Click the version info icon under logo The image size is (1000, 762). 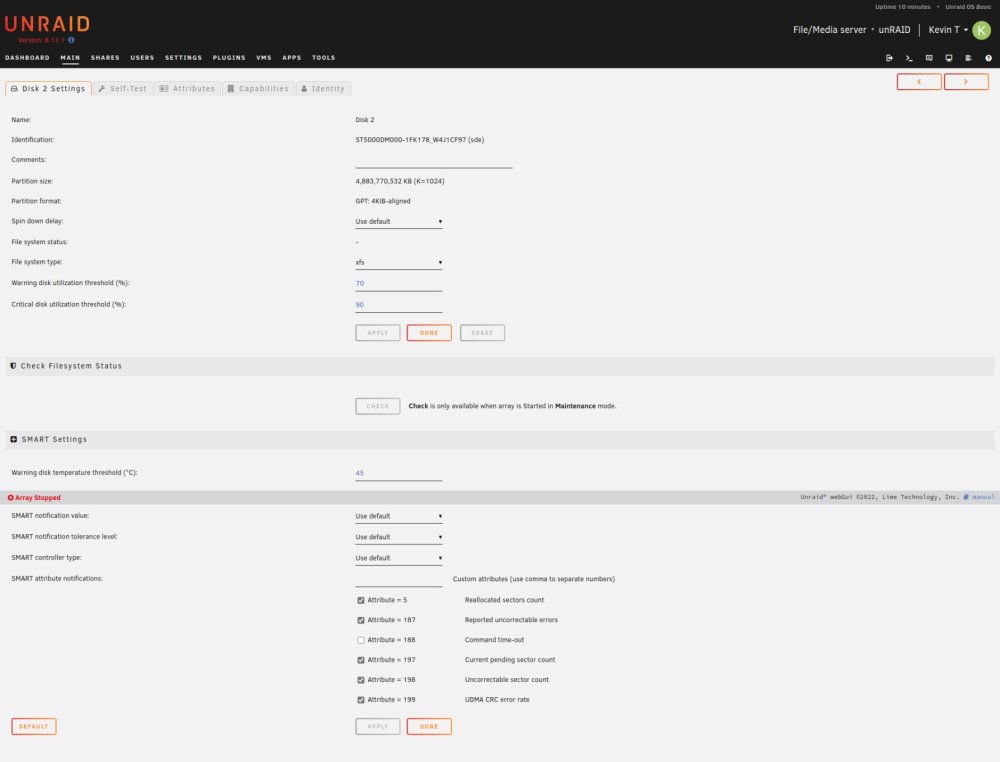coord(71,40)
